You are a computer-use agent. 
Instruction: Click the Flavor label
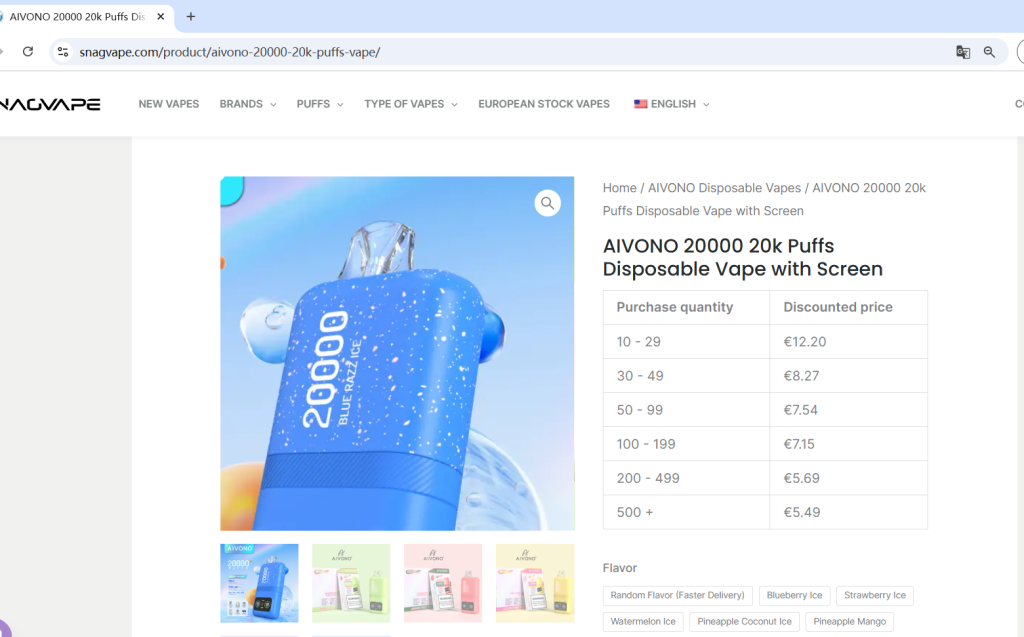[619, 568]
